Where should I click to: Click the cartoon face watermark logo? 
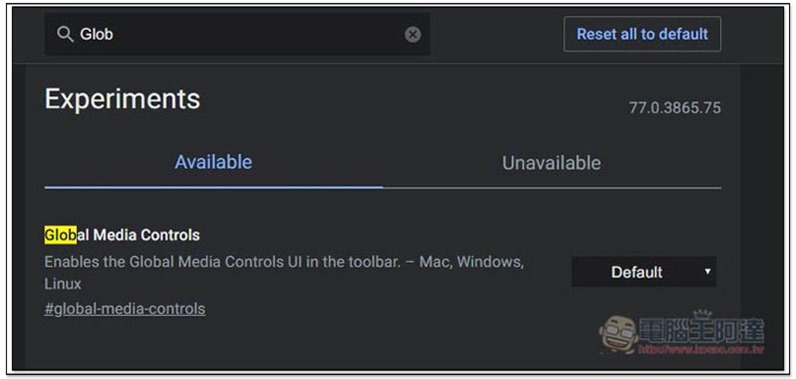[618, 334]
